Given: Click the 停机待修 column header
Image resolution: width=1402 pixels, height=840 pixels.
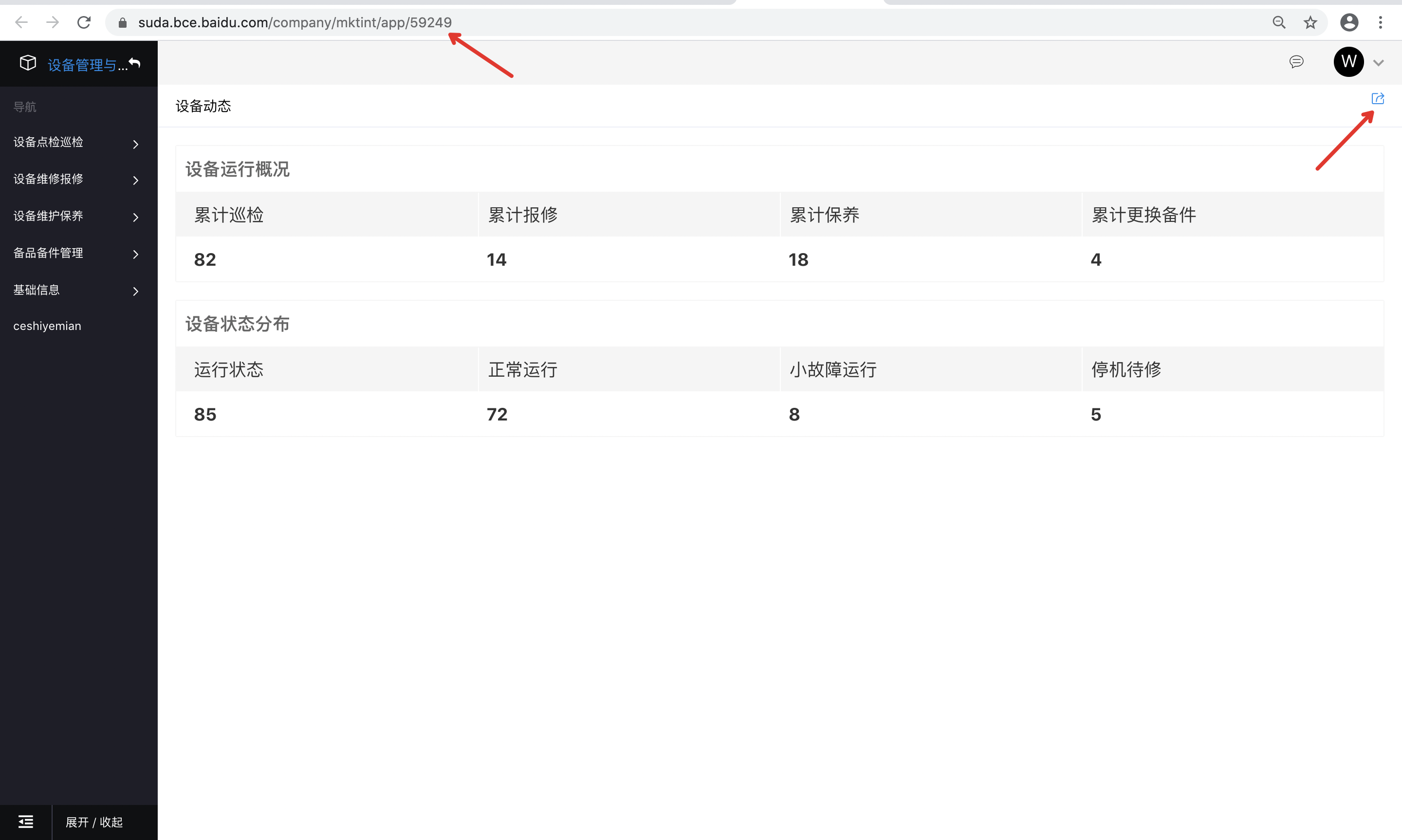Looking at the screenshot, I should click(x=1126, y=369).
